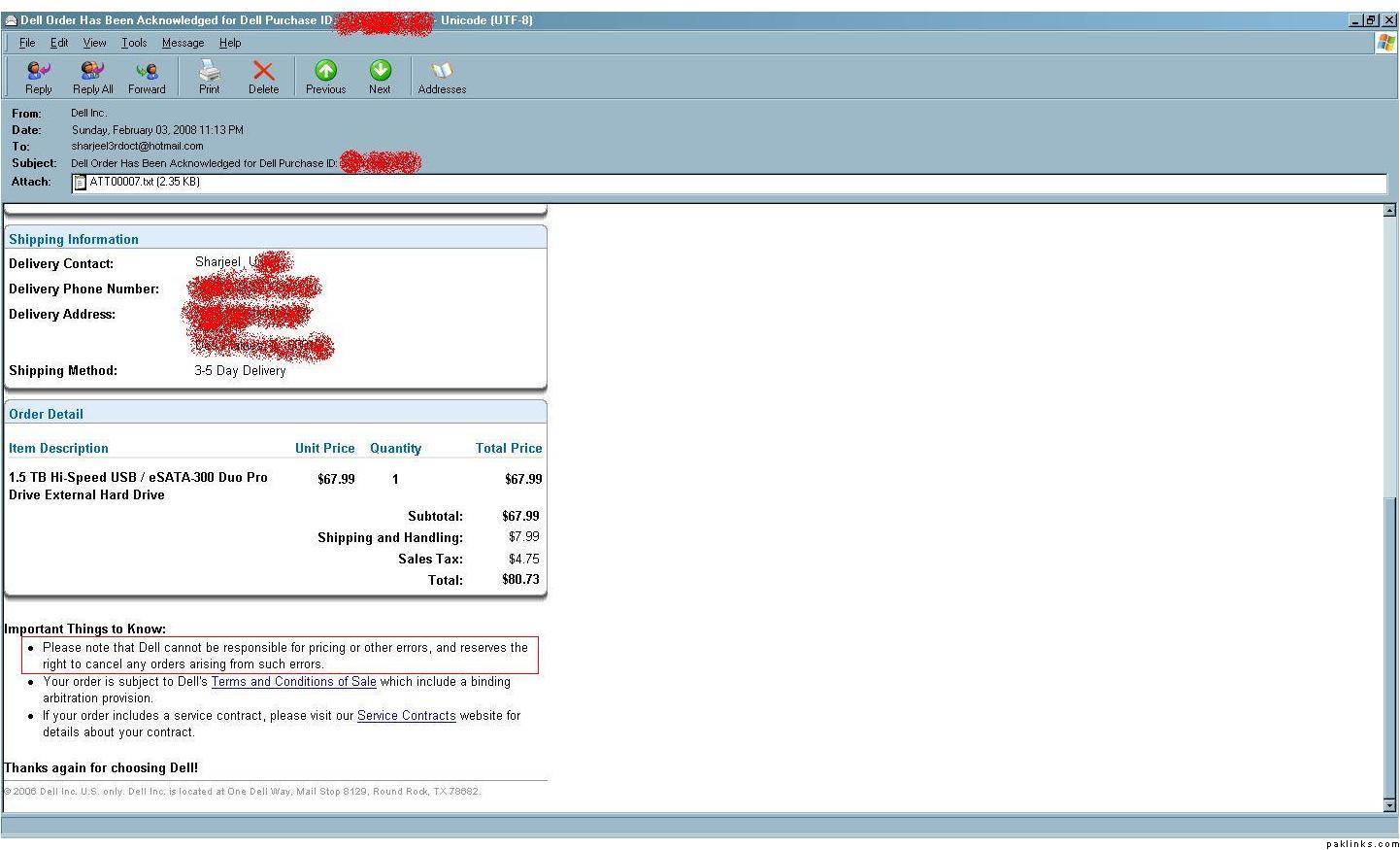Screen dimensions: 1400x850
Task: Click the scrollbar up arrow
Action: (x=1389, y=210)
